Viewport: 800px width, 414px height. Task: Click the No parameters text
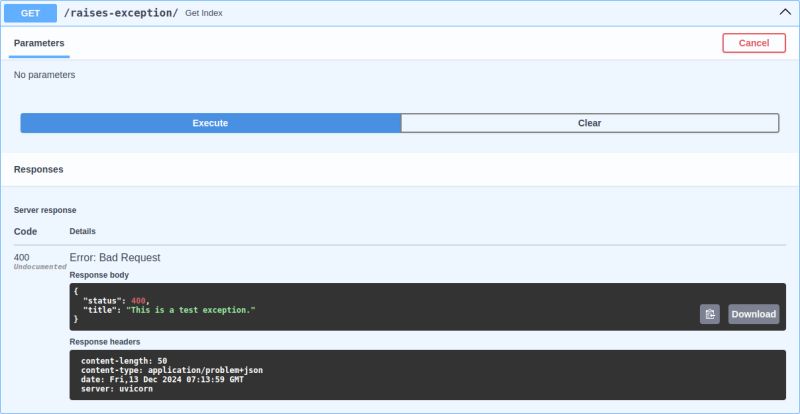point(44,75)
